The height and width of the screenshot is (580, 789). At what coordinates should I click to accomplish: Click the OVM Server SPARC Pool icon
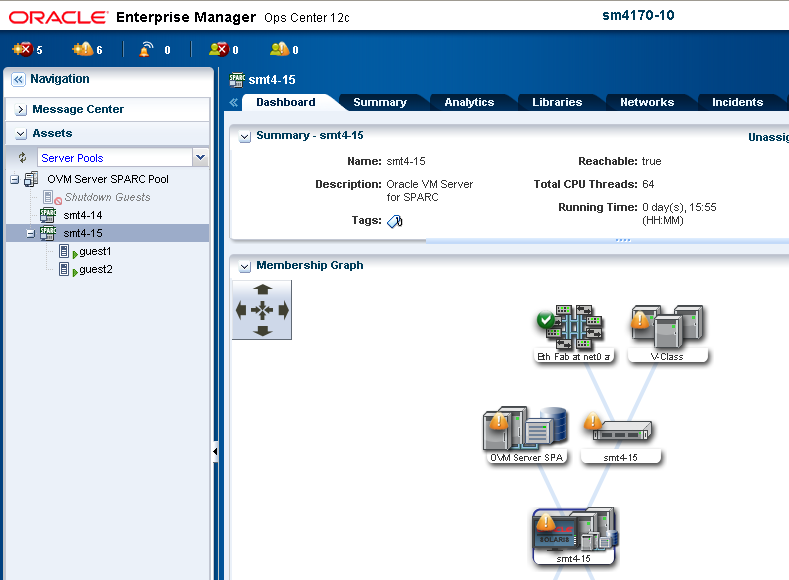[x=31, y=179]
